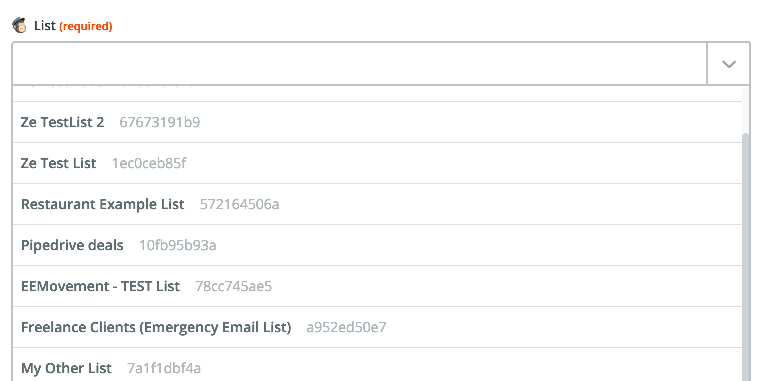Click list ID 572164506a
This screenshot has height=381, width=764.
pyautogui.click(x=240, y=204)
